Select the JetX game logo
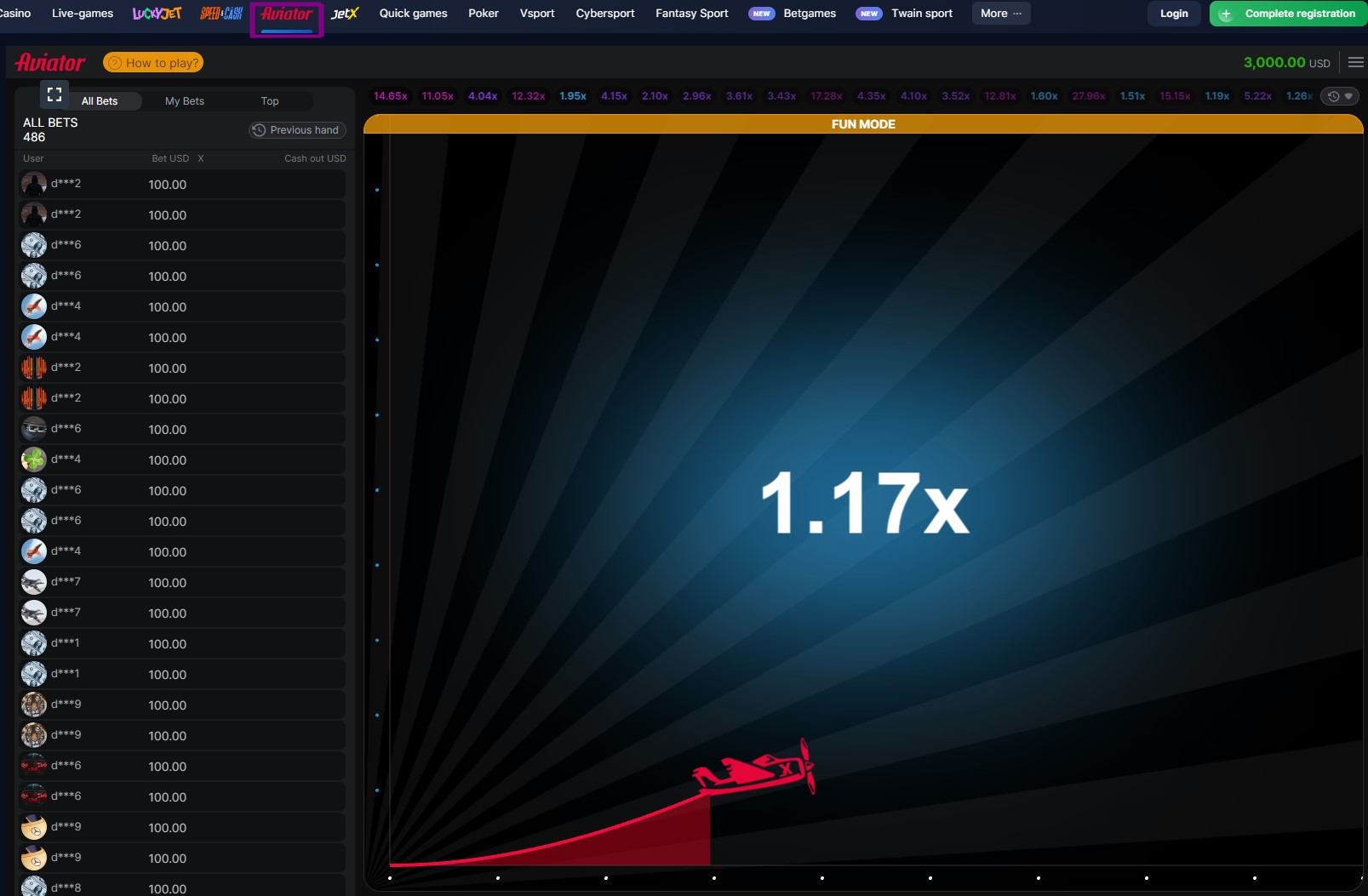This screenshot has width=1368, height=896. click(x=345, y=14)
